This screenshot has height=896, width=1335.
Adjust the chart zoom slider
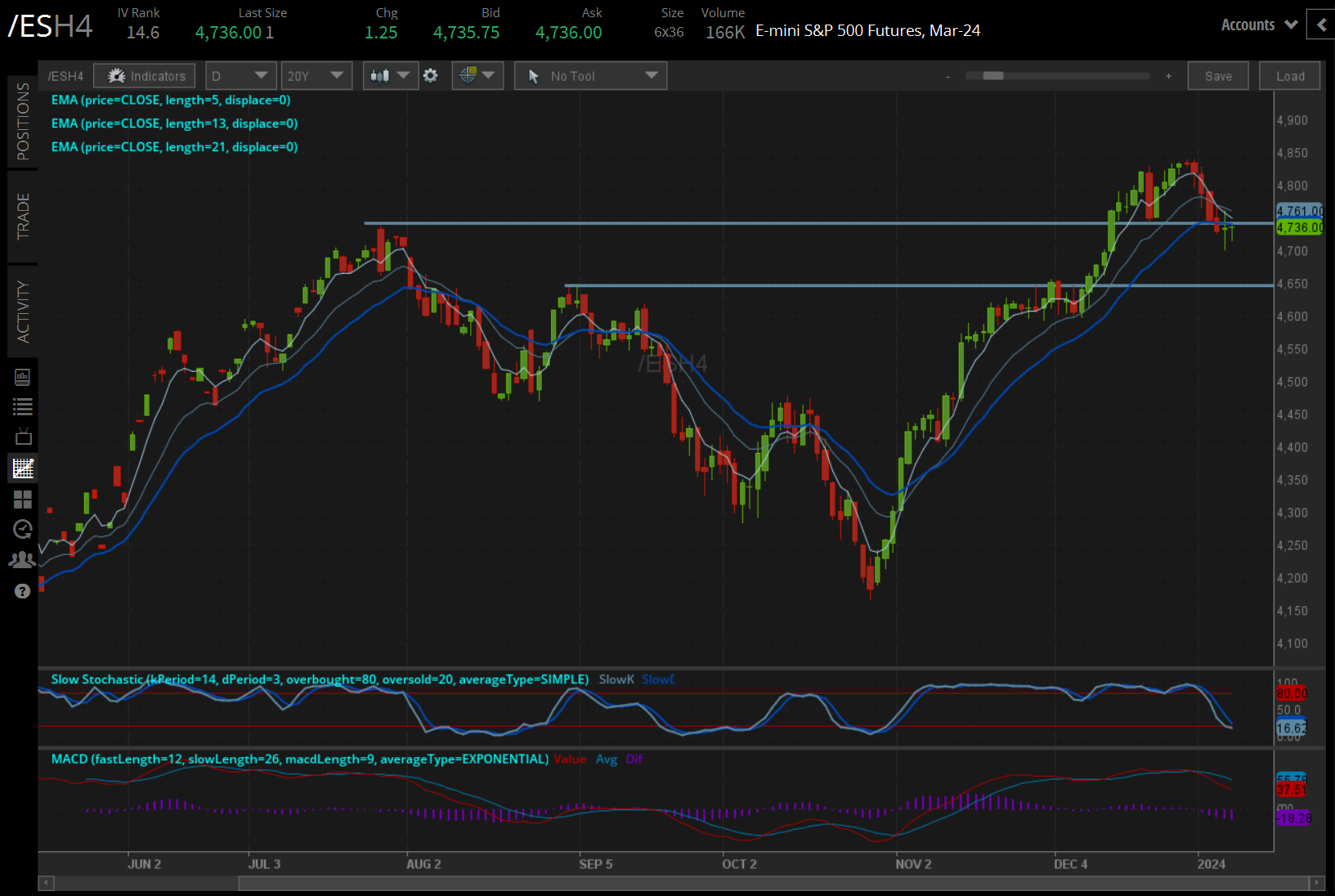point(992,75)
